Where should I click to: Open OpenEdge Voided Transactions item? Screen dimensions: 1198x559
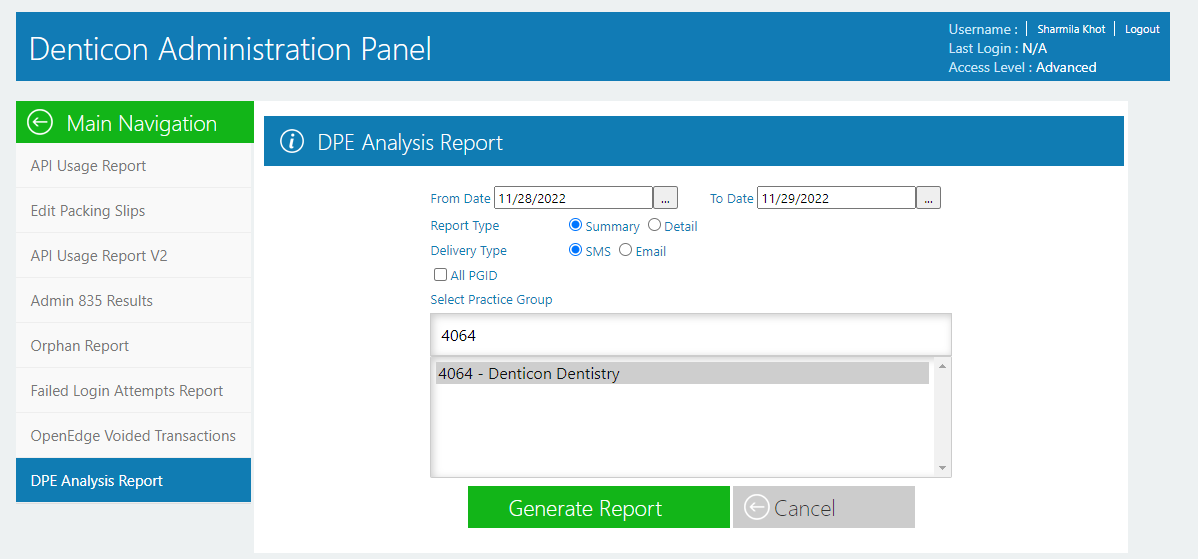(134, 436)
